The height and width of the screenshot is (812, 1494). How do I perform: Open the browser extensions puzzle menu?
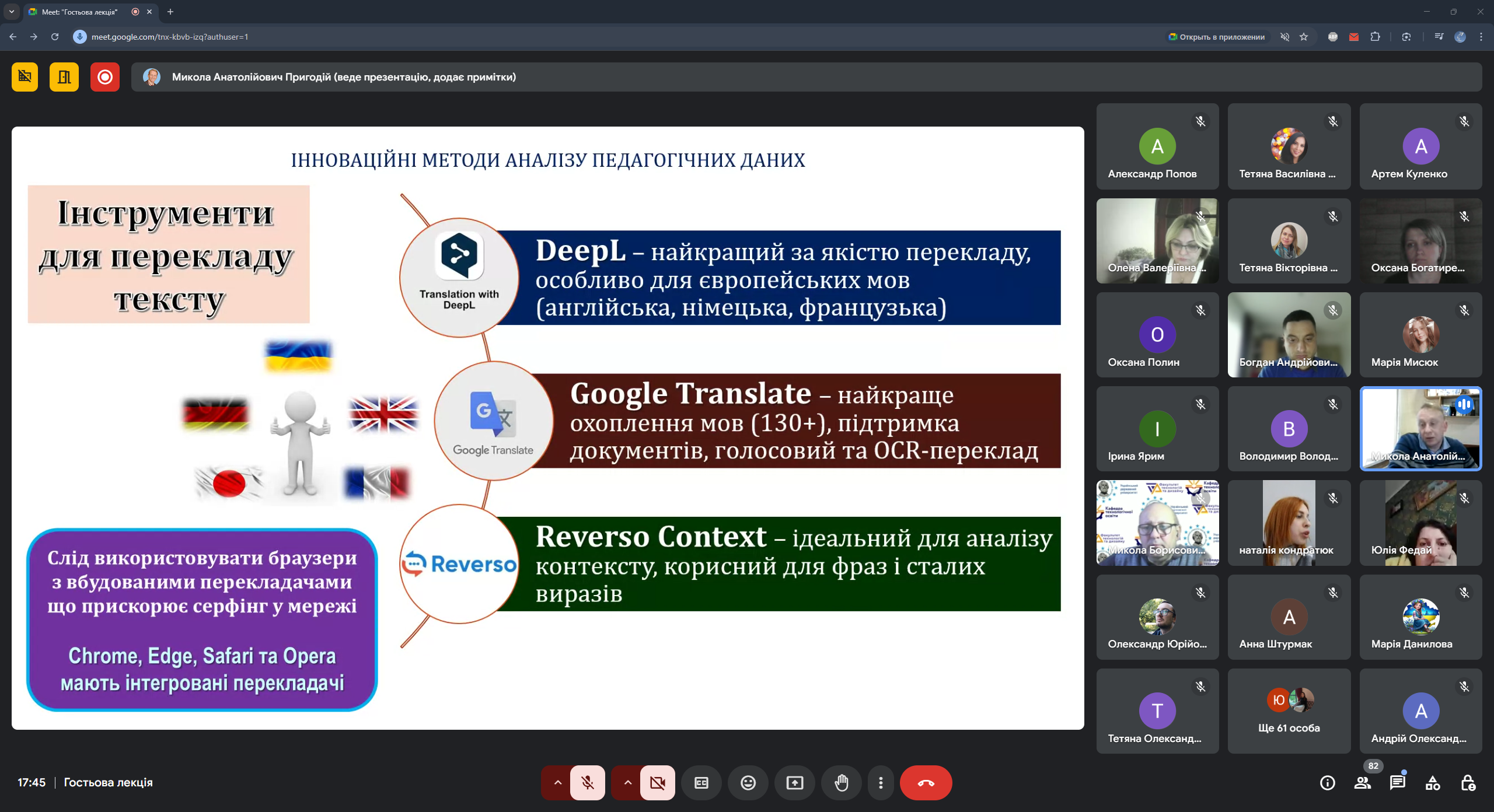[x=1376, y=37]
